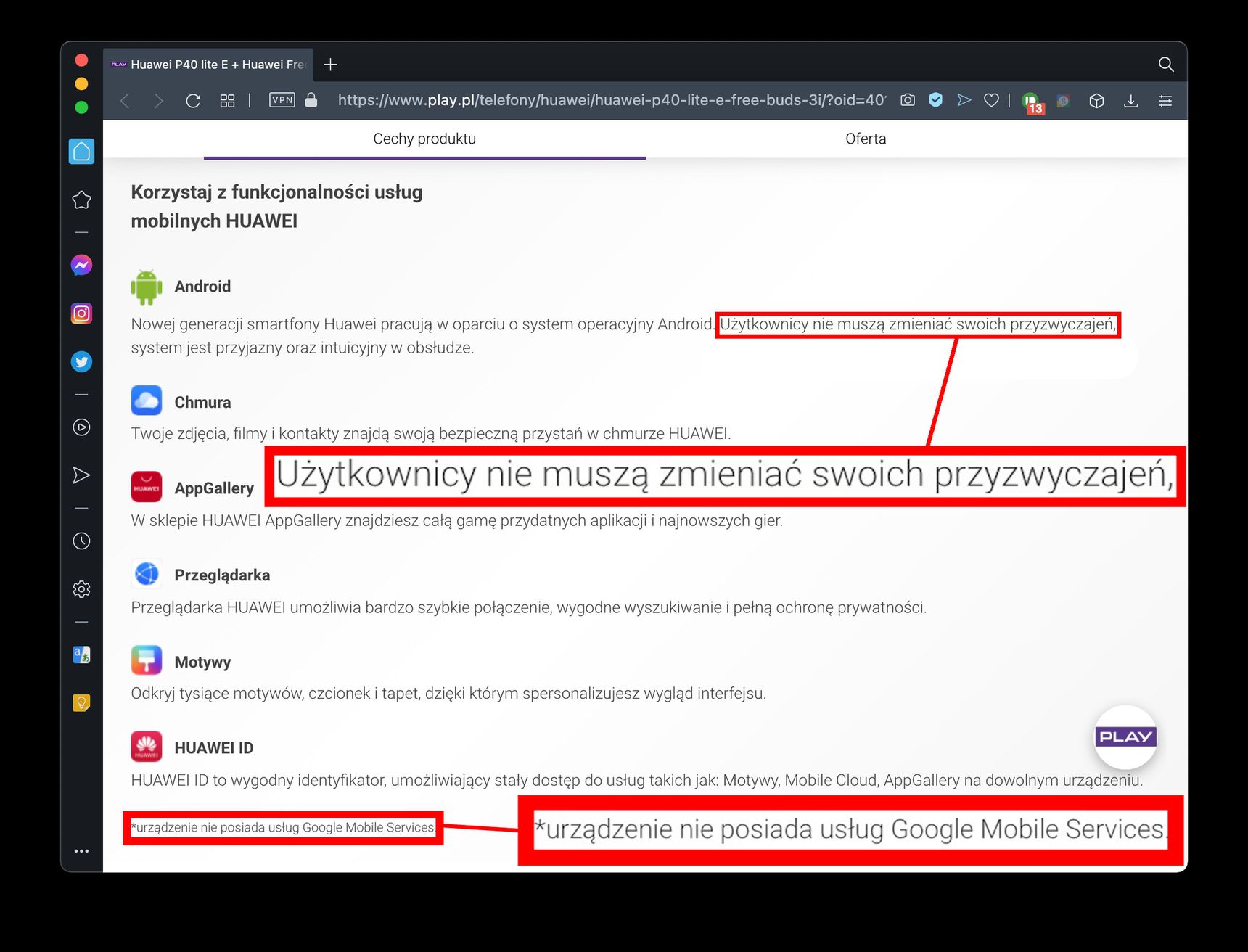Viewport: 1248px width, 952px height.
Task: Open Settings gear in sidebar
Action: click(81, 589)
